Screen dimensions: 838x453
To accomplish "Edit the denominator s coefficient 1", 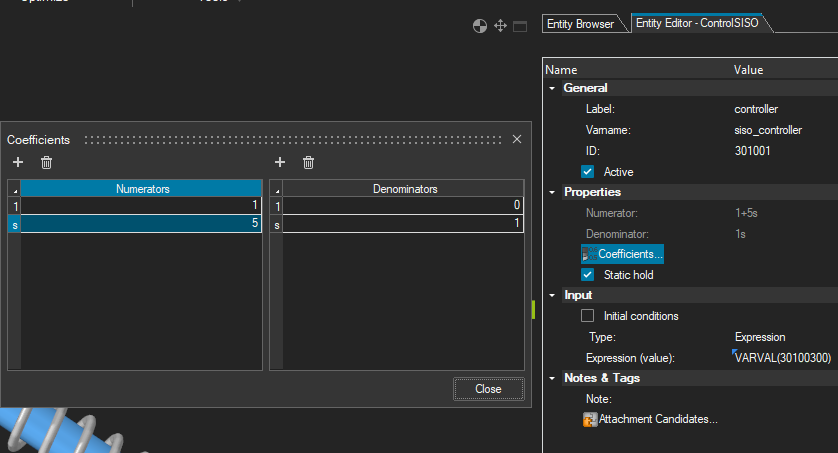I will pyautogui.click(x=403, y=223).
